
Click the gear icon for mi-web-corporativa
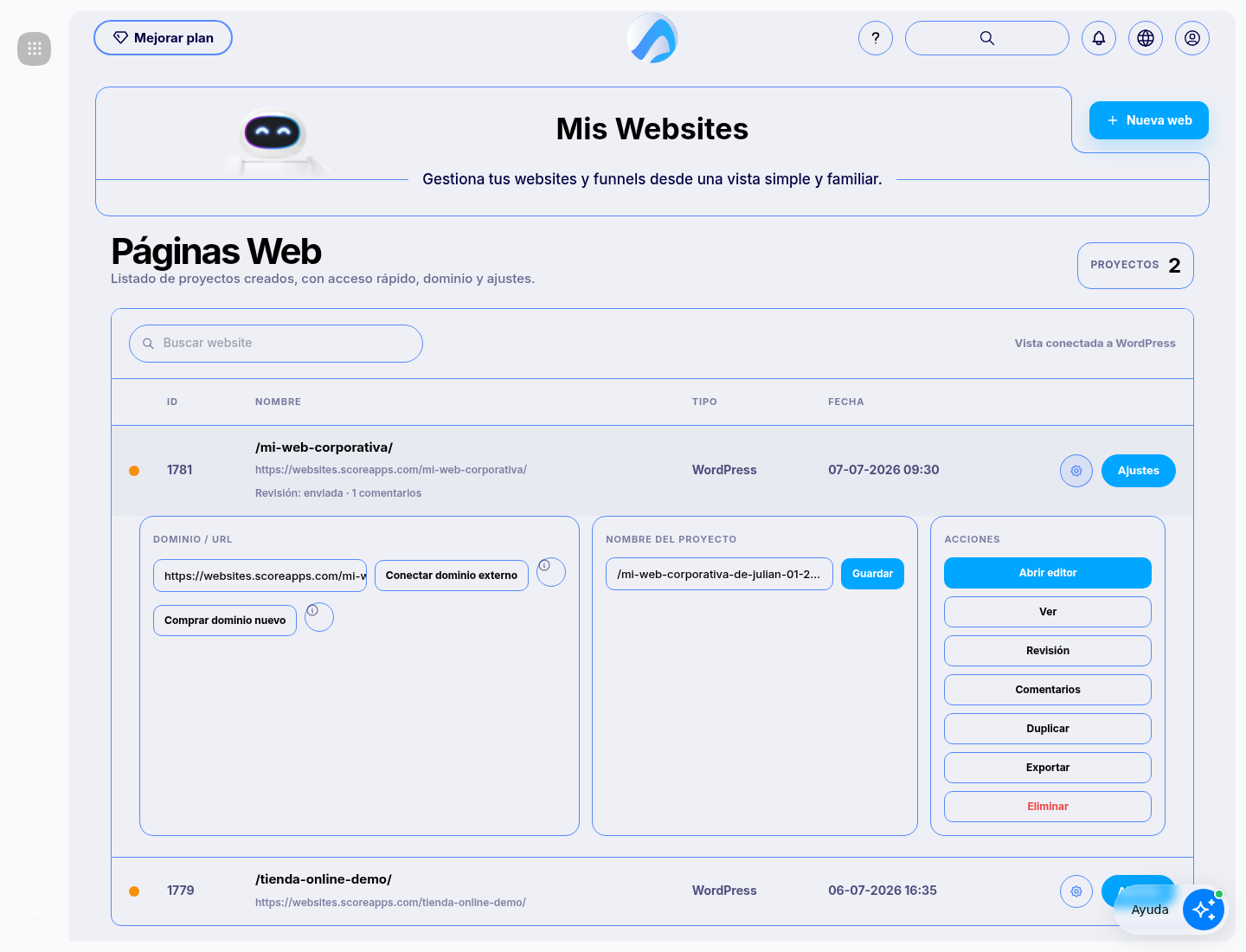tap(1076, 471)
